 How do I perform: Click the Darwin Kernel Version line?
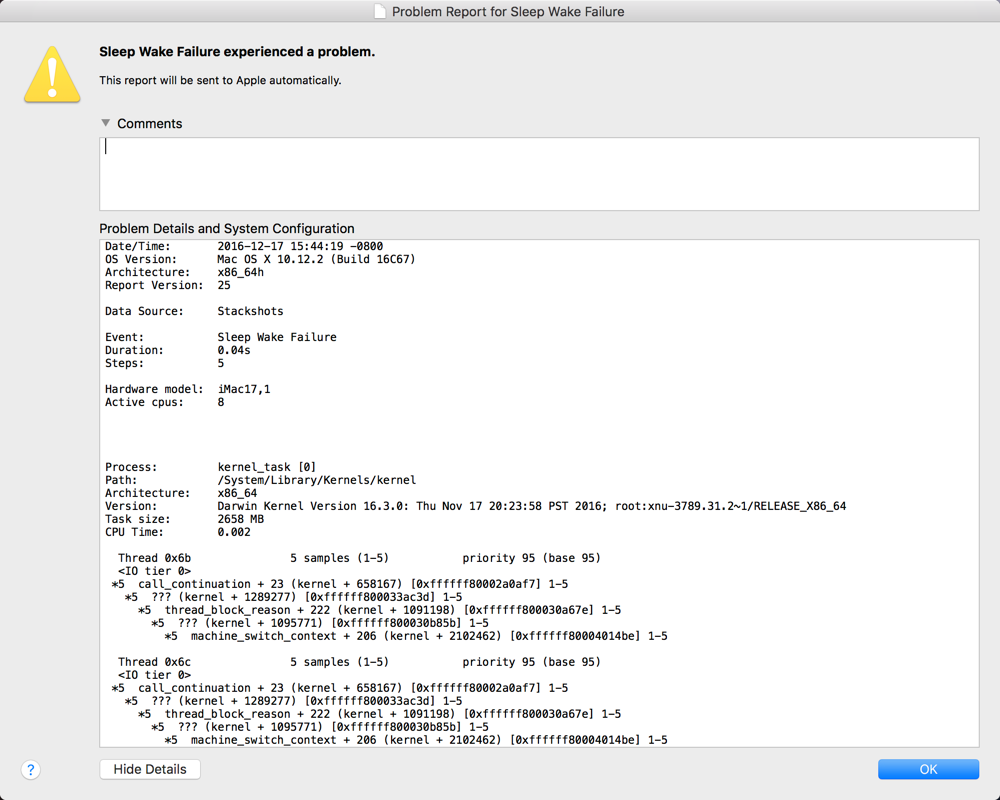[400, 505]
